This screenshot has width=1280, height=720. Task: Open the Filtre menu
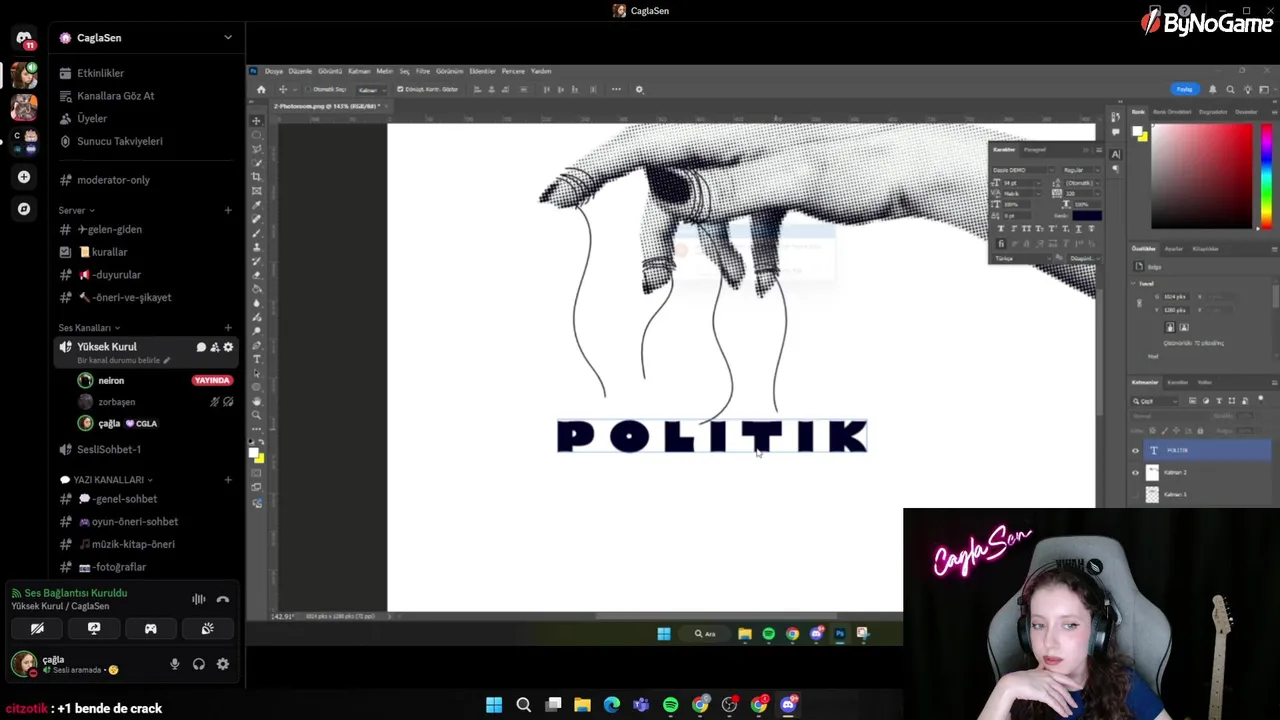(x=423, y=71)
